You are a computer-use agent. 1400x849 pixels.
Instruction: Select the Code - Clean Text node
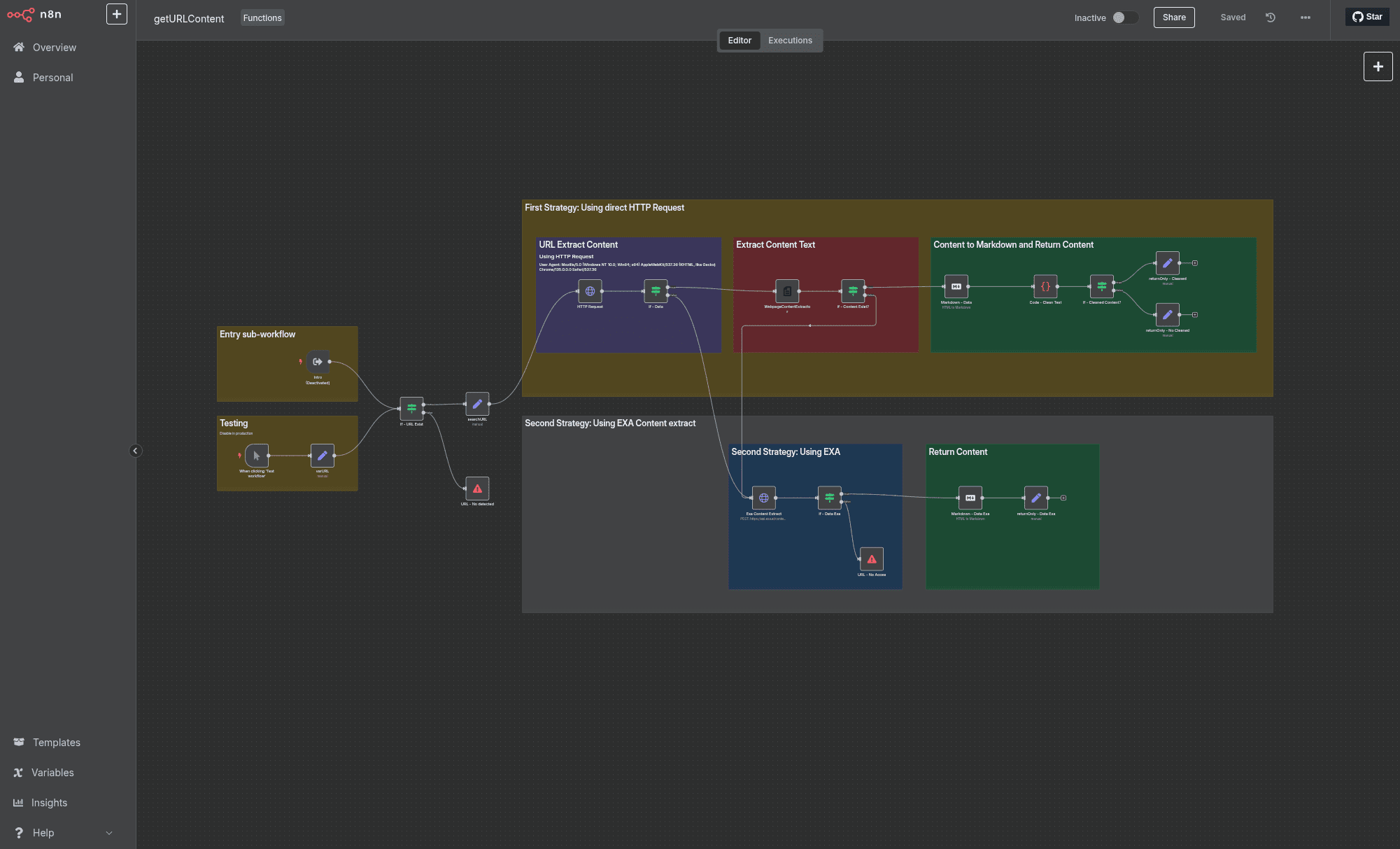click(1045, 286)
